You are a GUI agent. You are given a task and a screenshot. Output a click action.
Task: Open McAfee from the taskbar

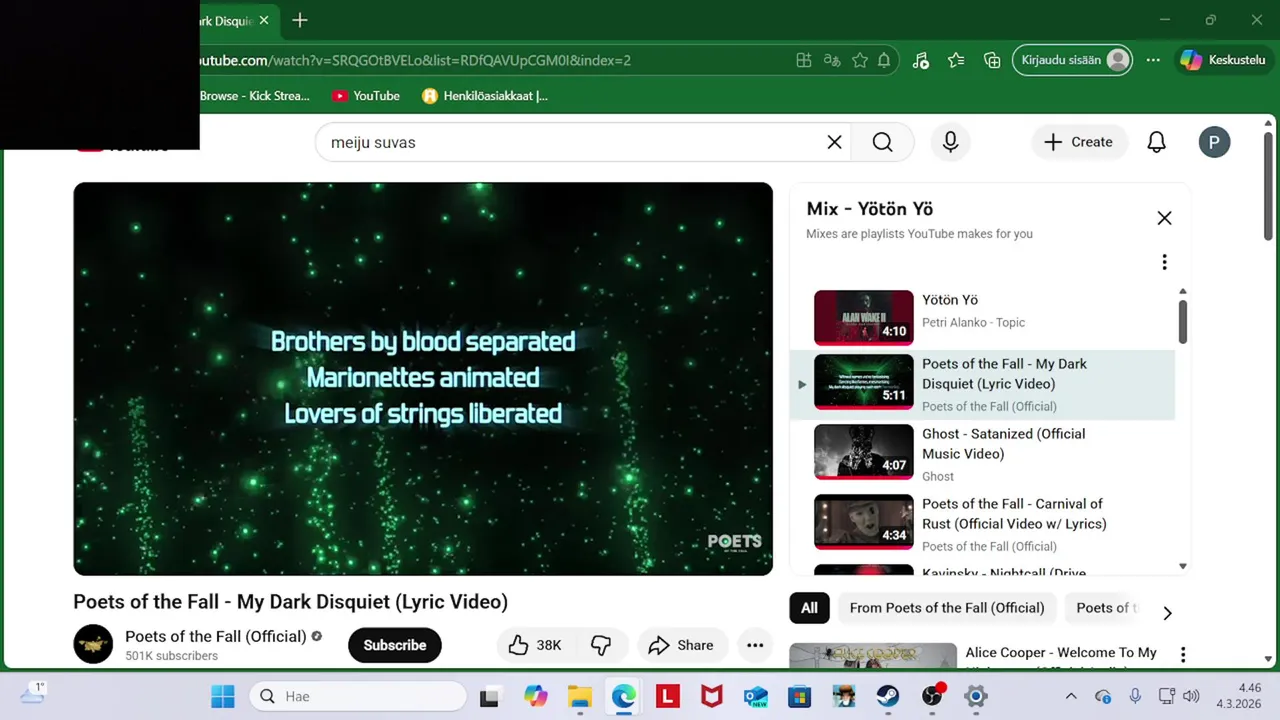tap(712, 696)
